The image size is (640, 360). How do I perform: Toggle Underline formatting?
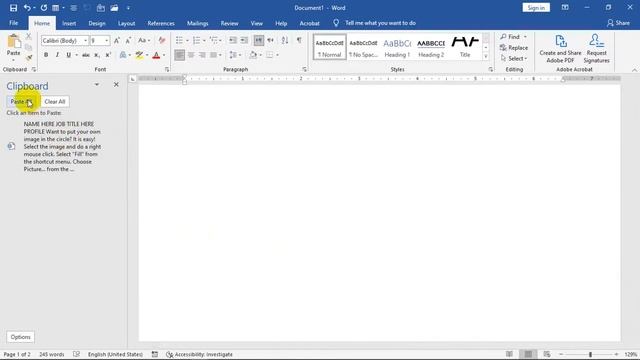click(x=69, y=55)
